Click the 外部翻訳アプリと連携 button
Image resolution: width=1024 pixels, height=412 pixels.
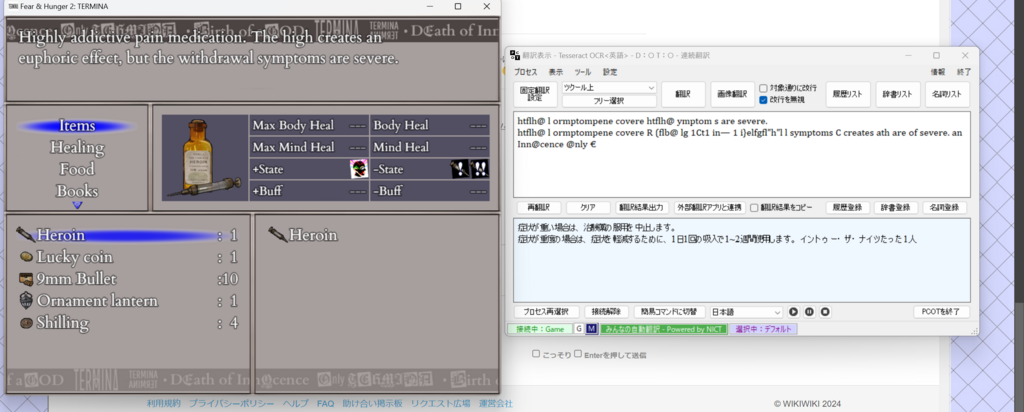click(x=709, y=208)
